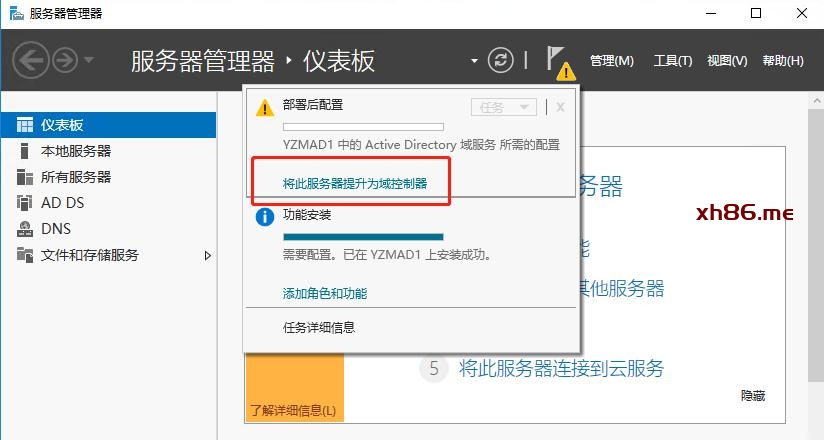Open the breadcrumb dropdown arrow before refresh
824x440 pixels.
pos(474,61)
